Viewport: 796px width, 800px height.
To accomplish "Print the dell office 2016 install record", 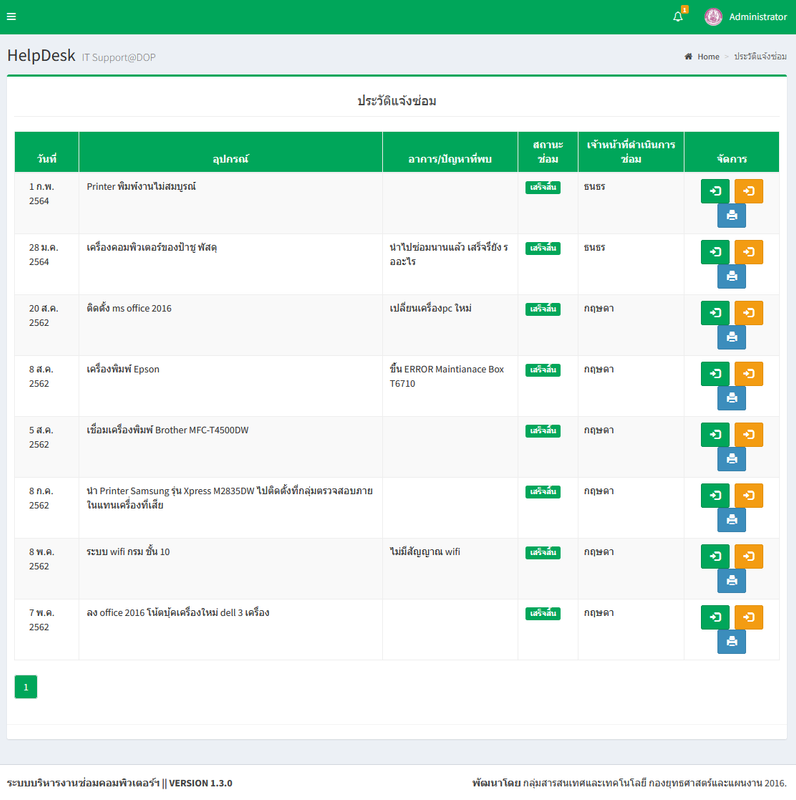I will click(x=731, y=643).
